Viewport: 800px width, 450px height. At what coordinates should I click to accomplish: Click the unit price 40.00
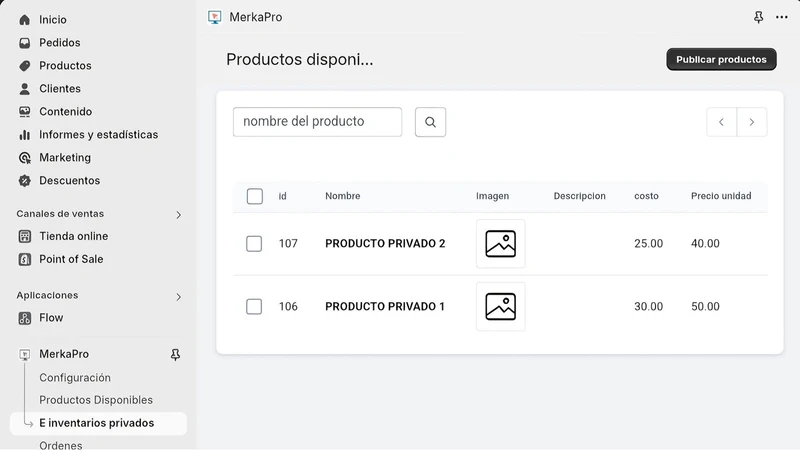pyautogui.click(x=705, y=243)
